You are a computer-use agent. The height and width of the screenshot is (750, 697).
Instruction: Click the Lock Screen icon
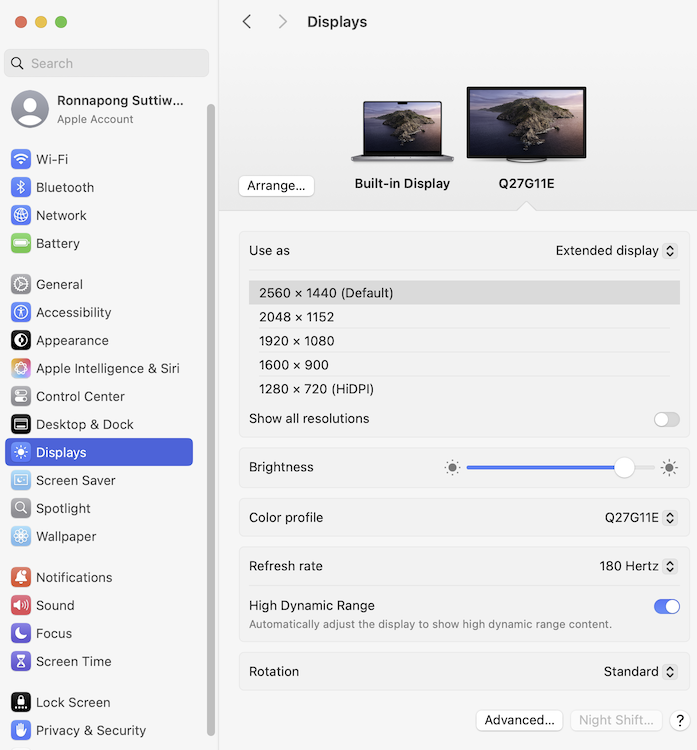pos(21,702)
